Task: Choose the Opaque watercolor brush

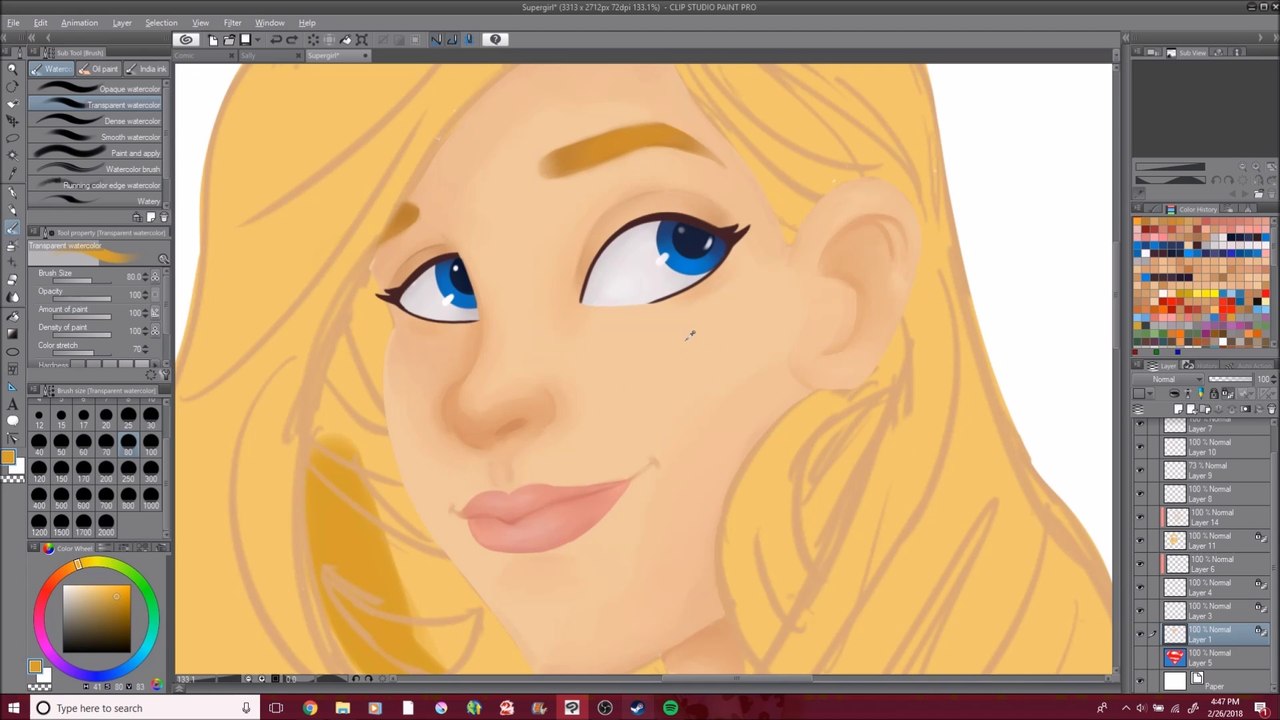Action: (96, 89)
